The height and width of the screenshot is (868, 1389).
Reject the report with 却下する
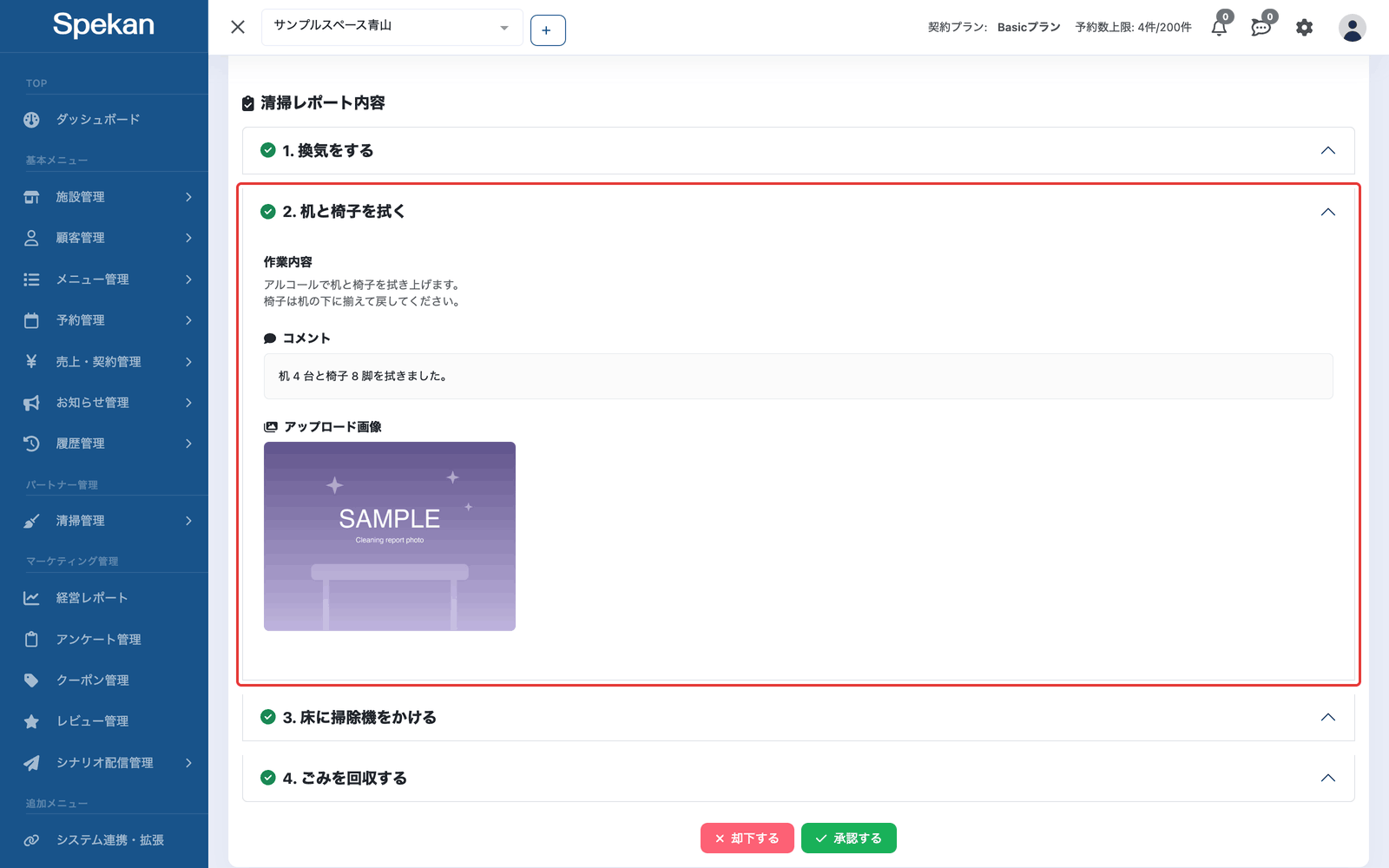[747, 838]
